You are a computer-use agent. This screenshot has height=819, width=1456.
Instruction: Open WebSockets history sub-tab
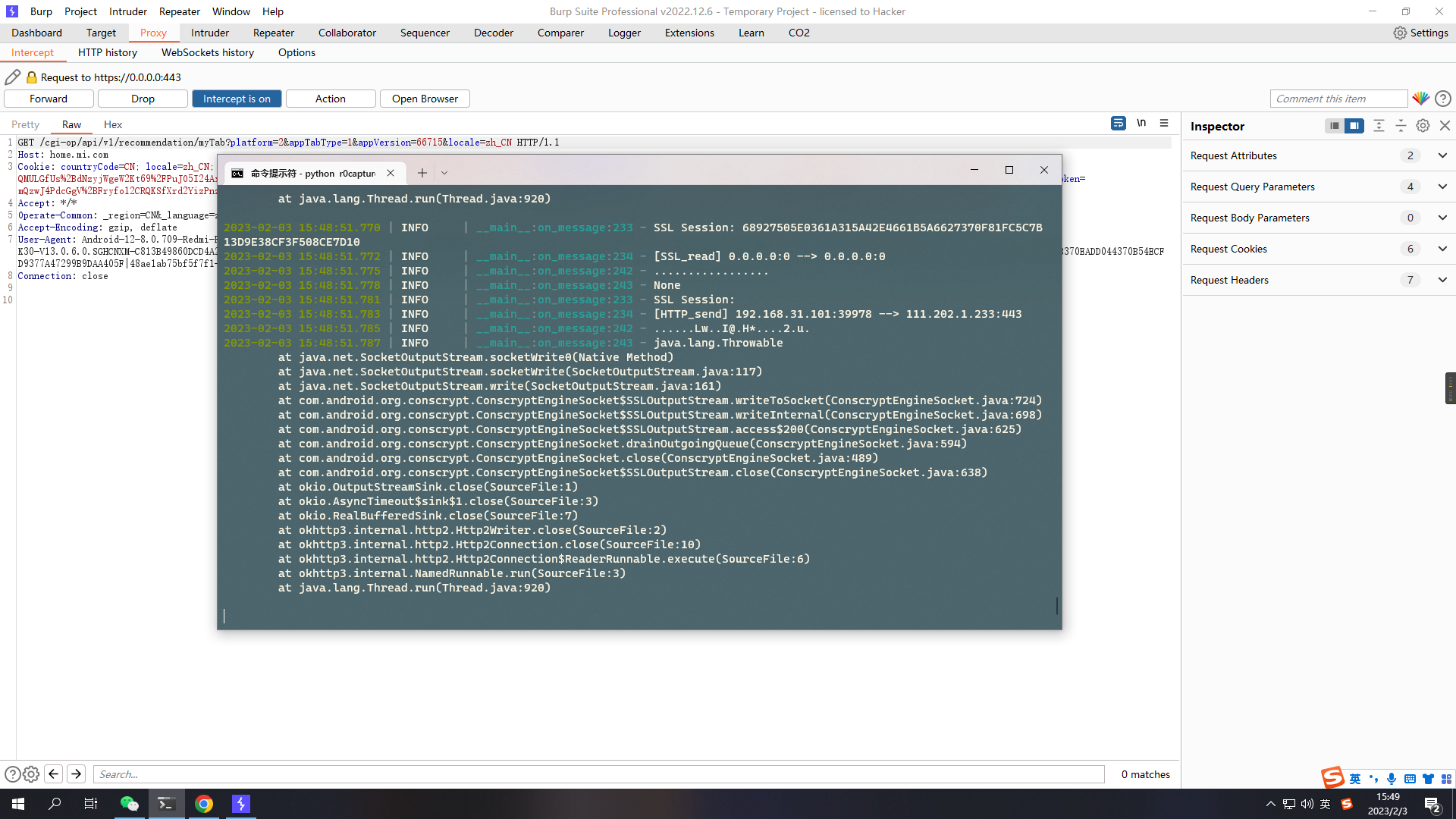(x=208, y=52)
